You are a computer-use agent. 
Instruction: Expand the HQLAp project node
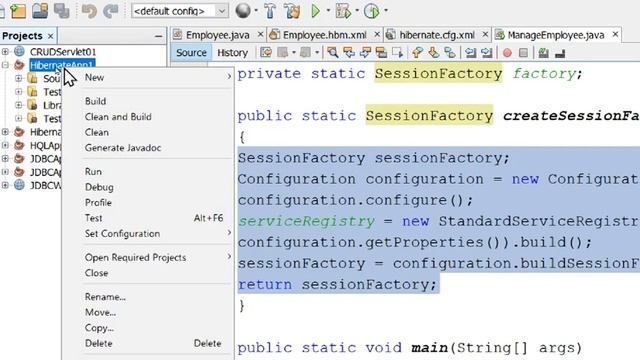point(5,145)
